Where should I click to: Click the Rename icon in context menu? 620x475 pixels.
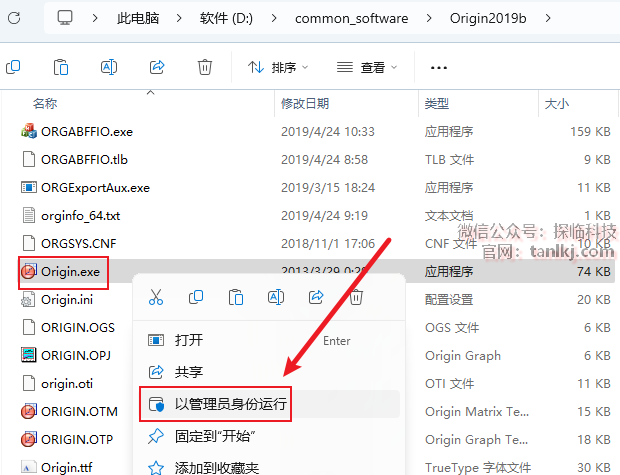point(276,297)
